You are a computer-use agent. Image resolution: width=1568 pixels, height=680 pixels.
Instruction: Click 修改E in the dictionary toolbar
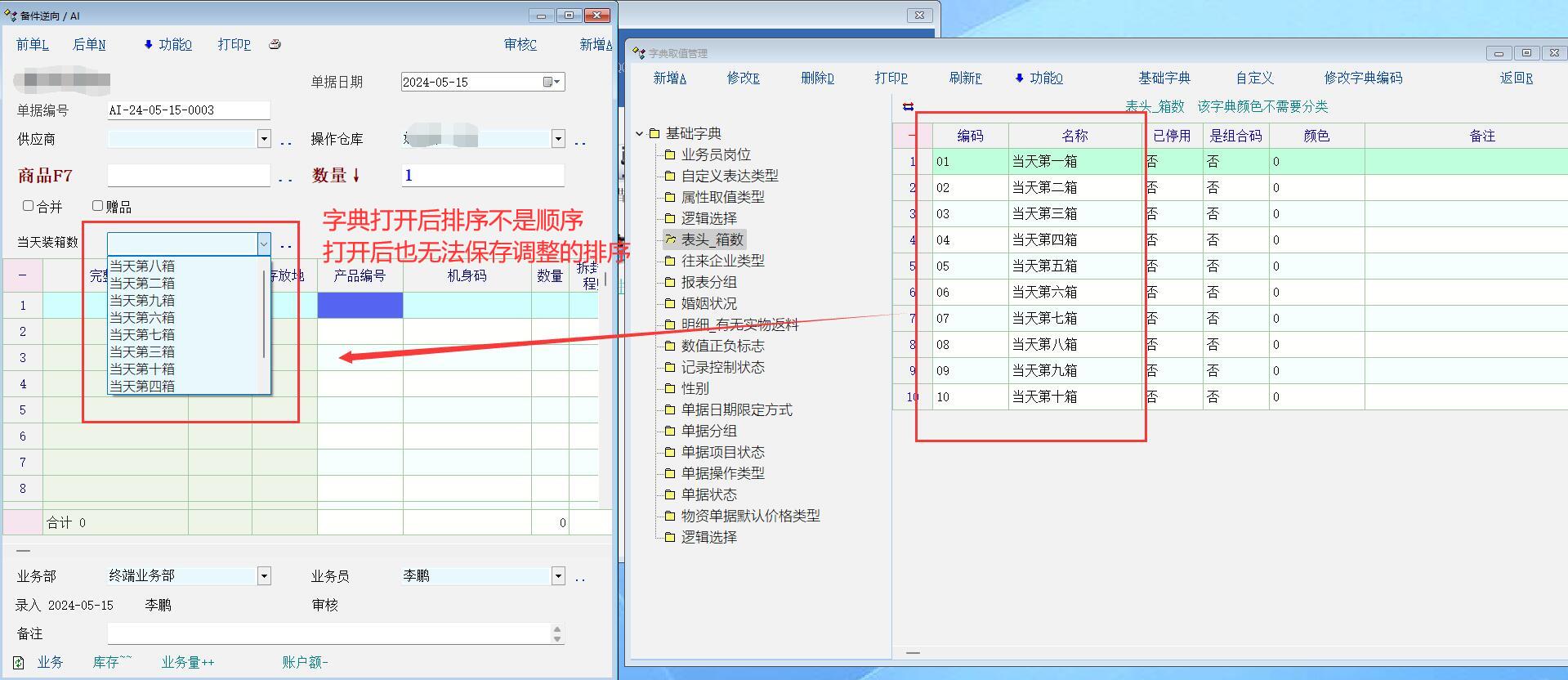pyautogui.click(x=743, y=78)
